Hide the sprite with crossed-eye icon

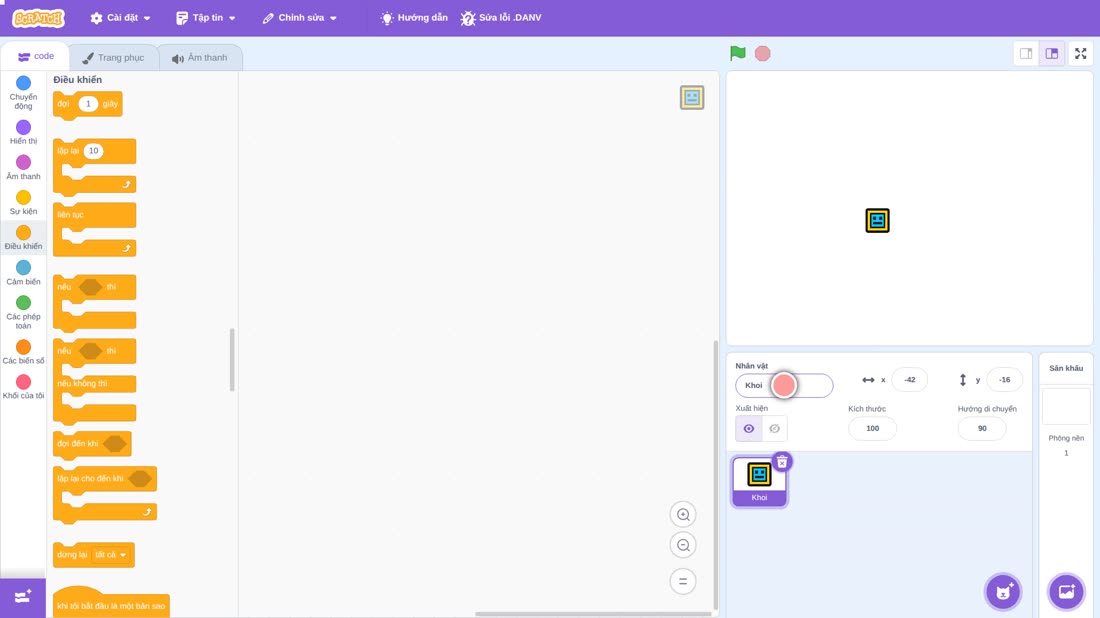point(774,429)
